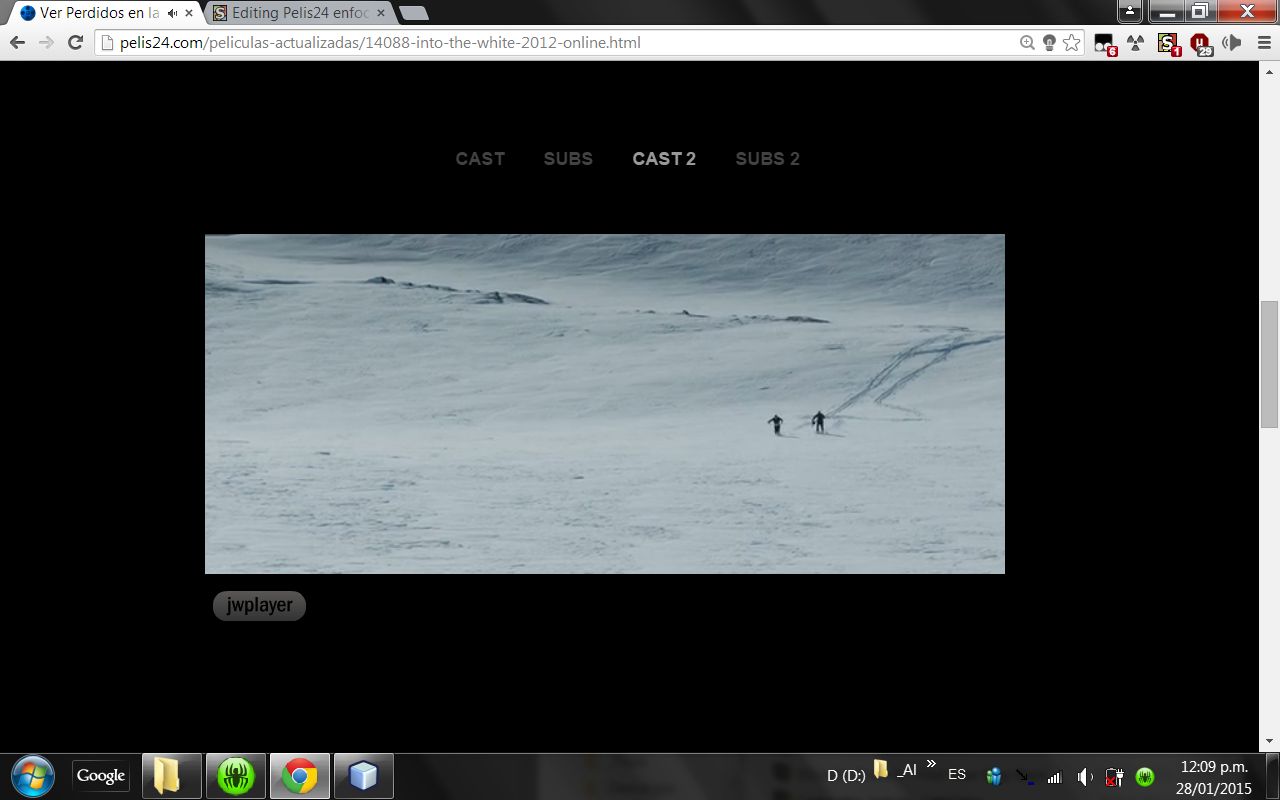The width and height of the screenshot is (1280, 800).
Task: Click the battery power tray icon
Action: (1114, 776)
